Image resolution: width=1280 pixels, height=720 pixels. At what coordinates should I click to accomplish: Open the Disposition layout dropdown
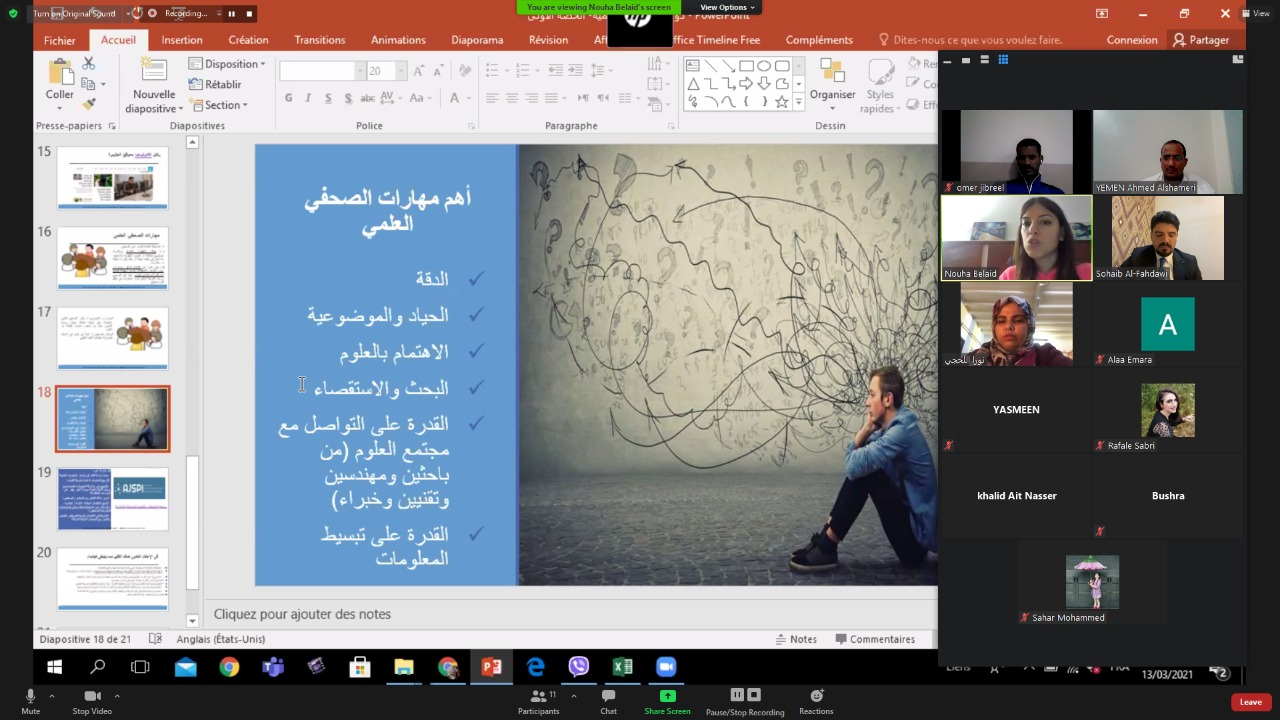(227, 64)
